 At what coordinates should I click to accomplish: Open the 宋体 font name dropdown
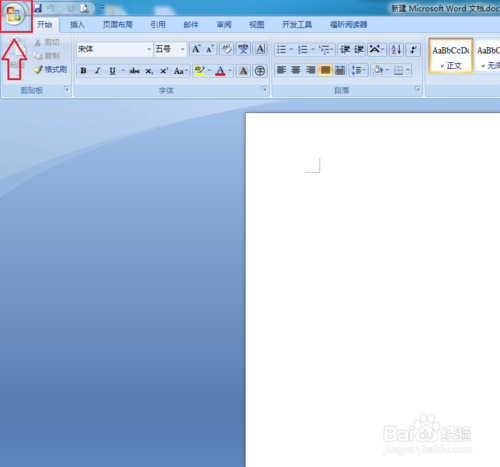[x=149, y=49]
